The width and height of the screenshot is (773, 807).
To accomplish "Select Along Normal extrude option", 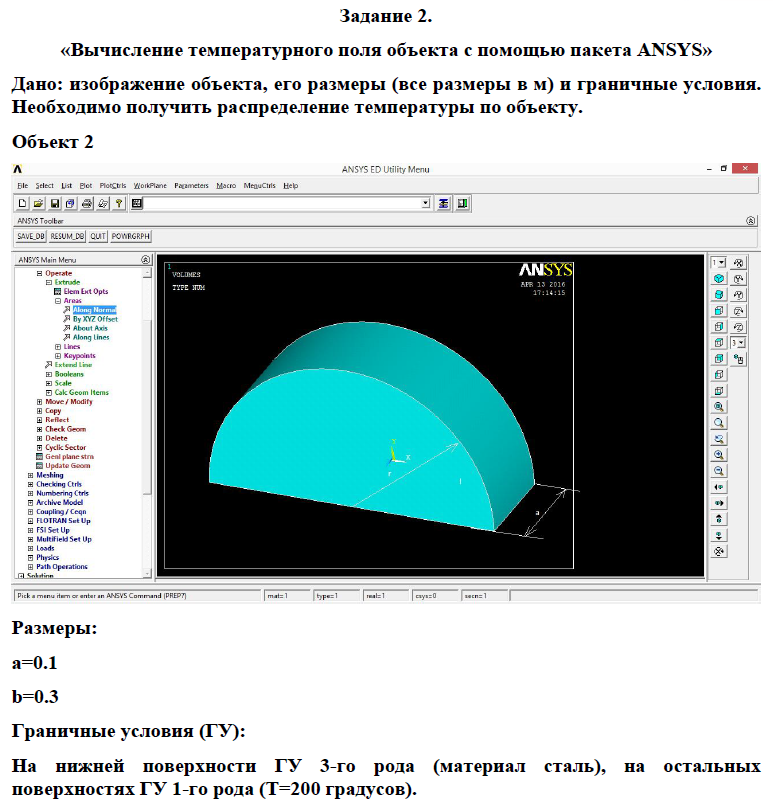I will 95,310.
